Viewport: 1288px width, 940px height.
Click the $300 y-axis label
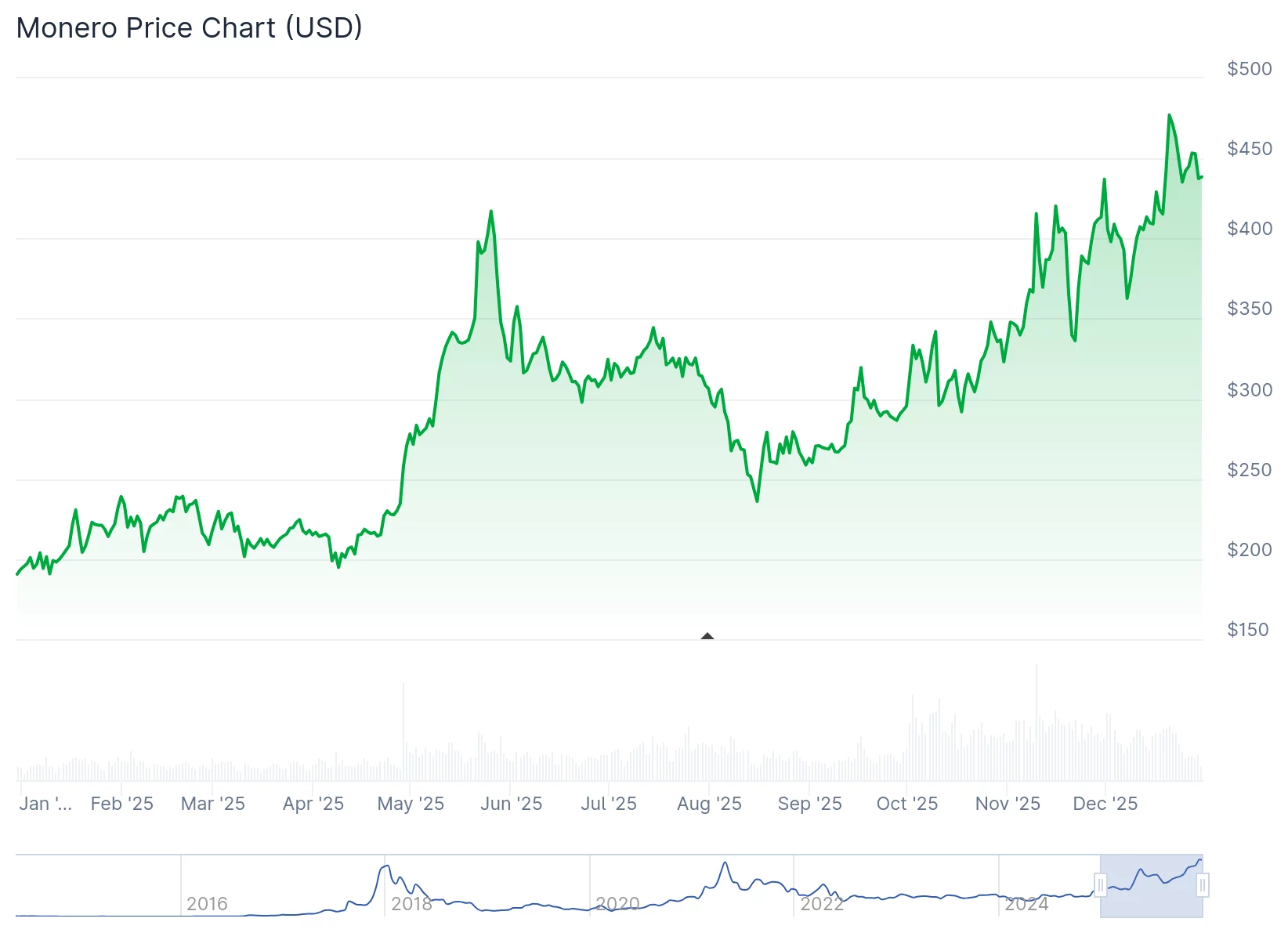click(x=1249, y=390)
